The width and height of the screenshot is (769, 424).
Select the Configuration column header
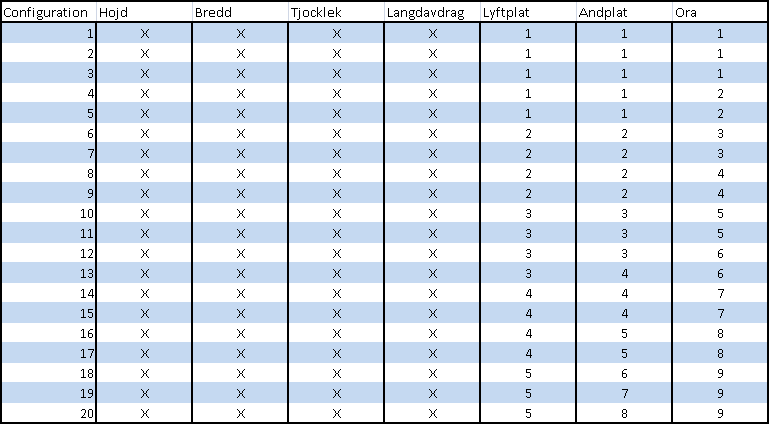[49, 12]
